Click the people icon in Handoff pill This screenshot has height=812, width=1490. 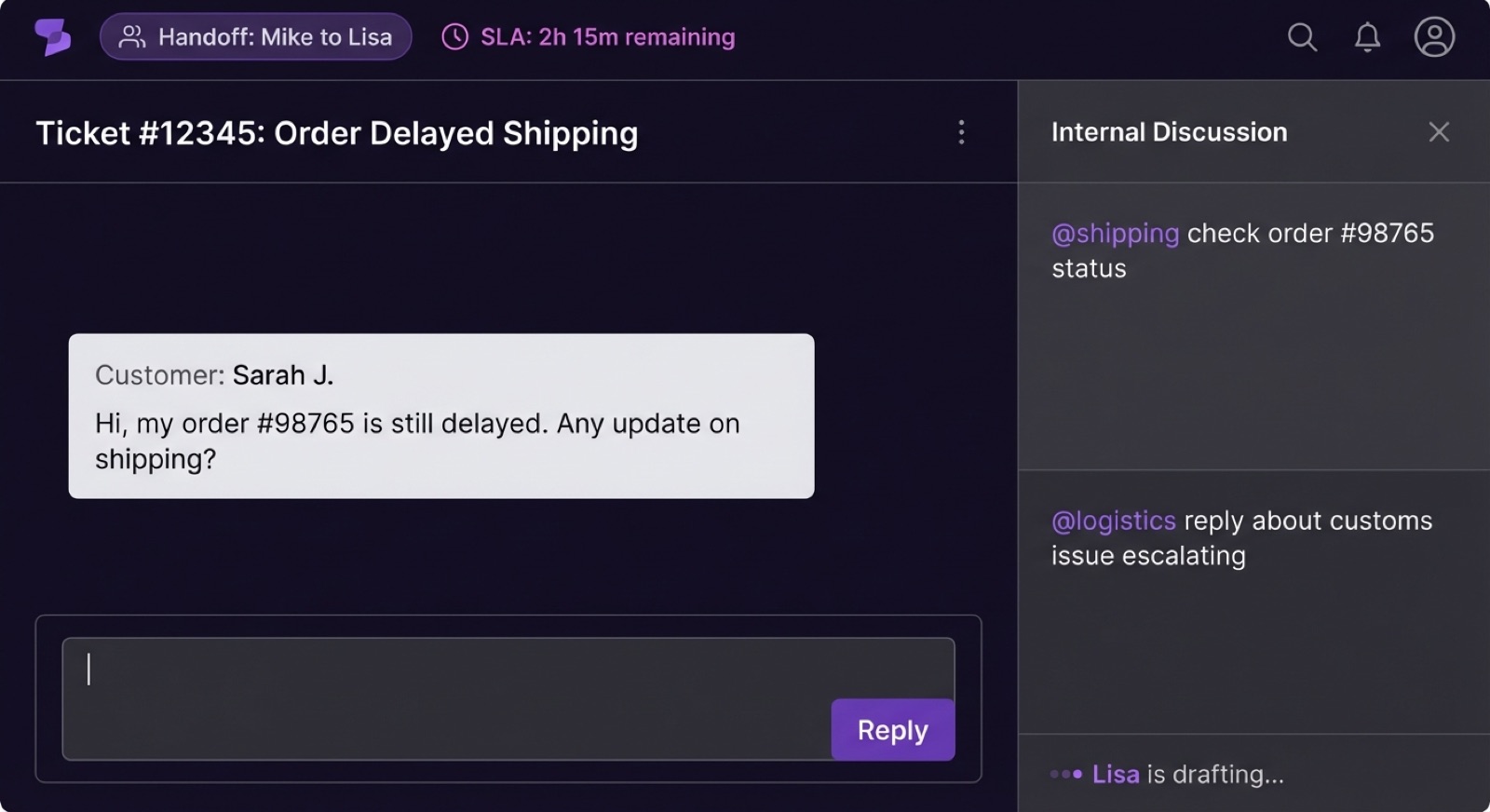[x=132, y=37]
